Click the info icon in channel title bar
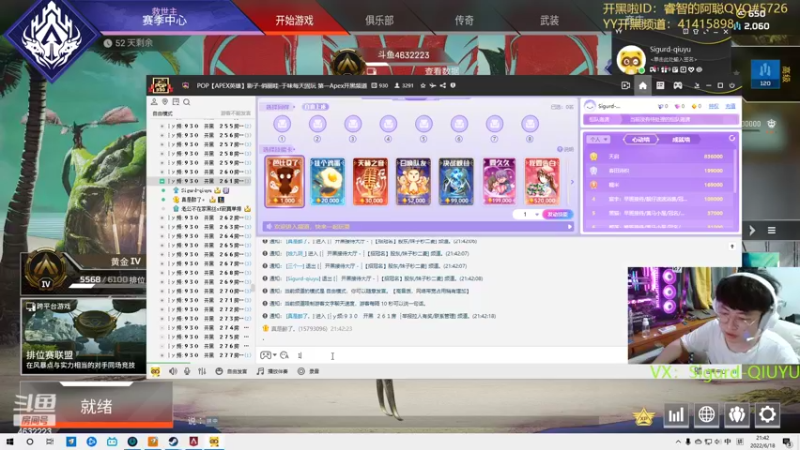 pos(453,86)
